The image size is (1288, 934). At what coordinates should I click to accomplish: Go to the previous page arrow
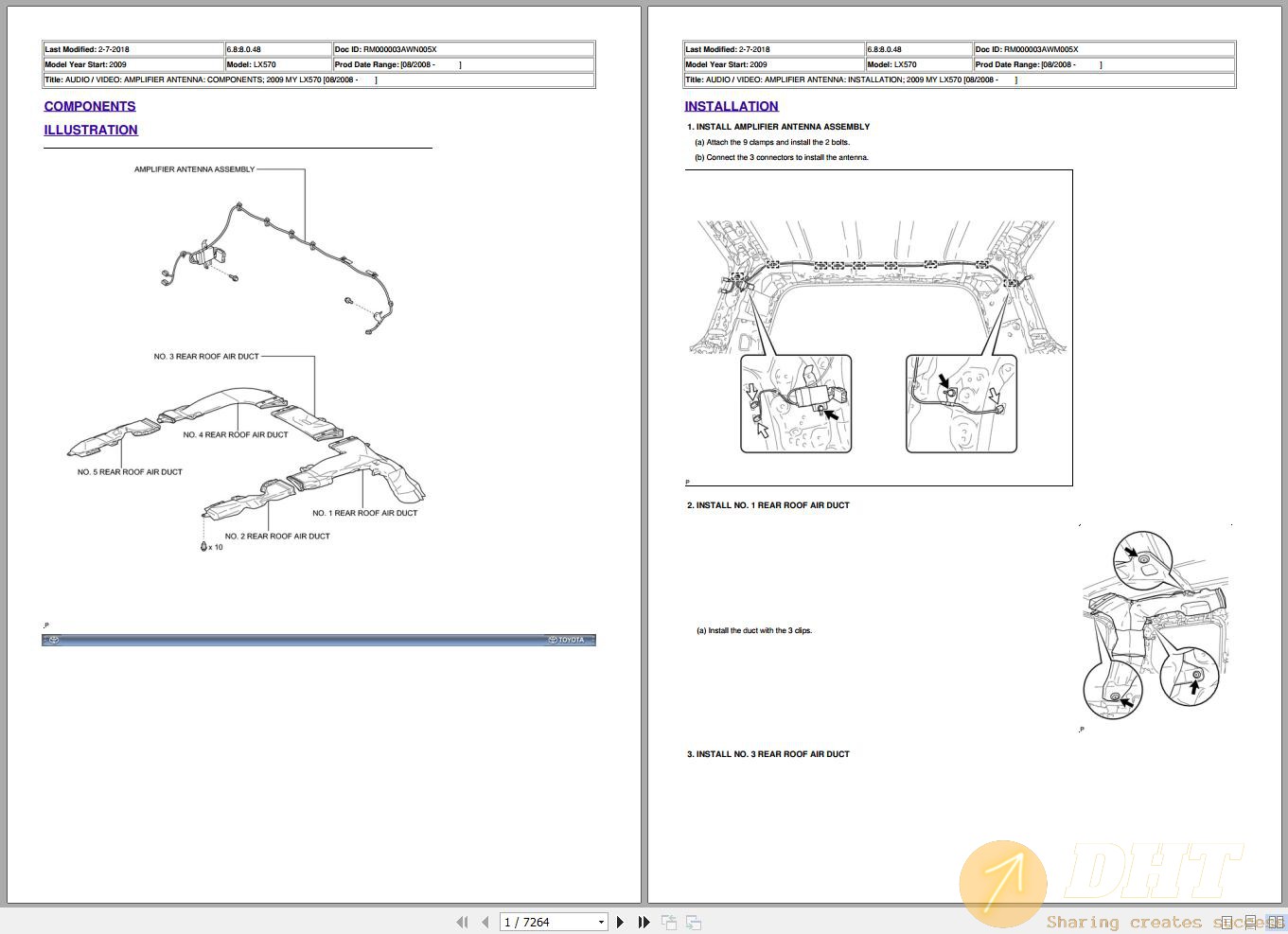pos(485,922)
